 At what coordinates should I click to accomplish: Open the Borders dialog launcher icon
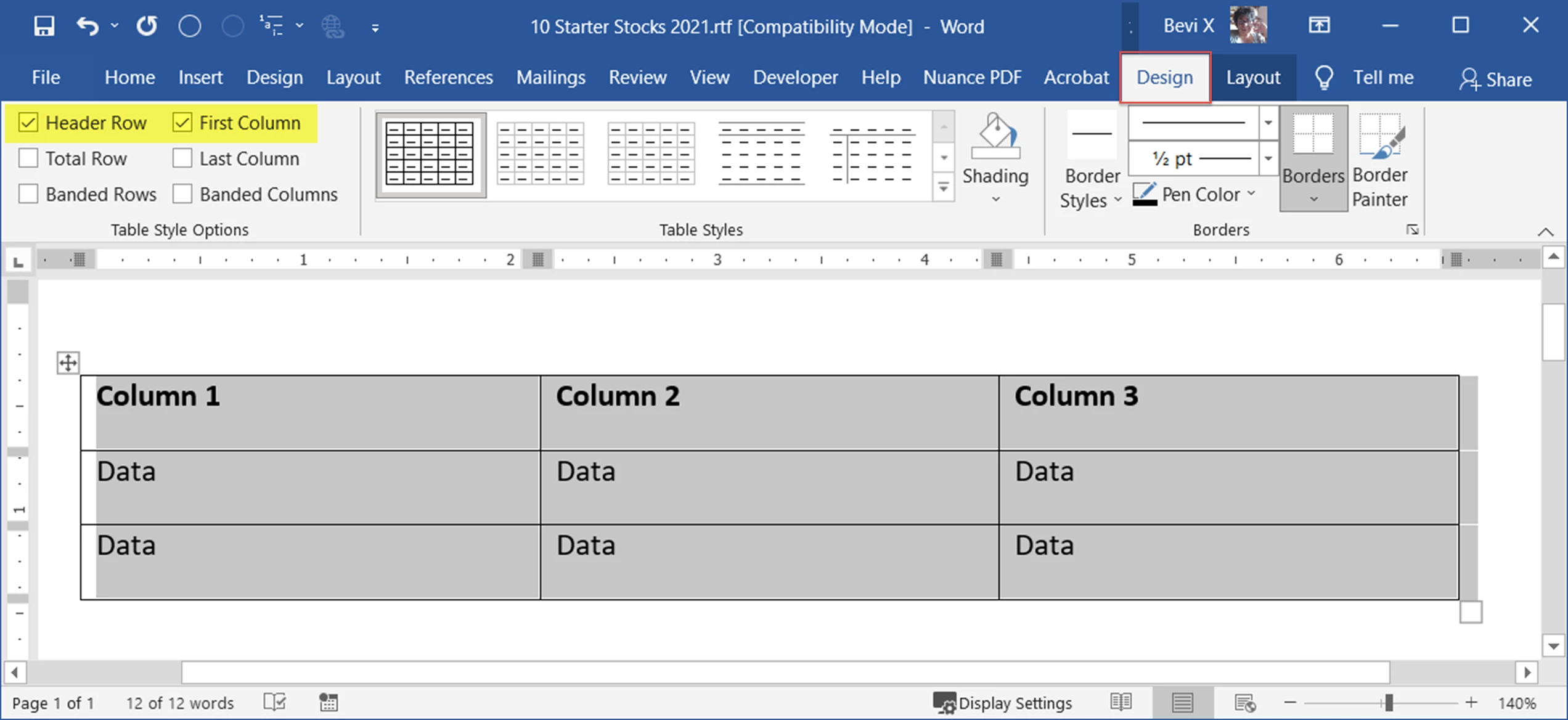[x=1412, y=230]
